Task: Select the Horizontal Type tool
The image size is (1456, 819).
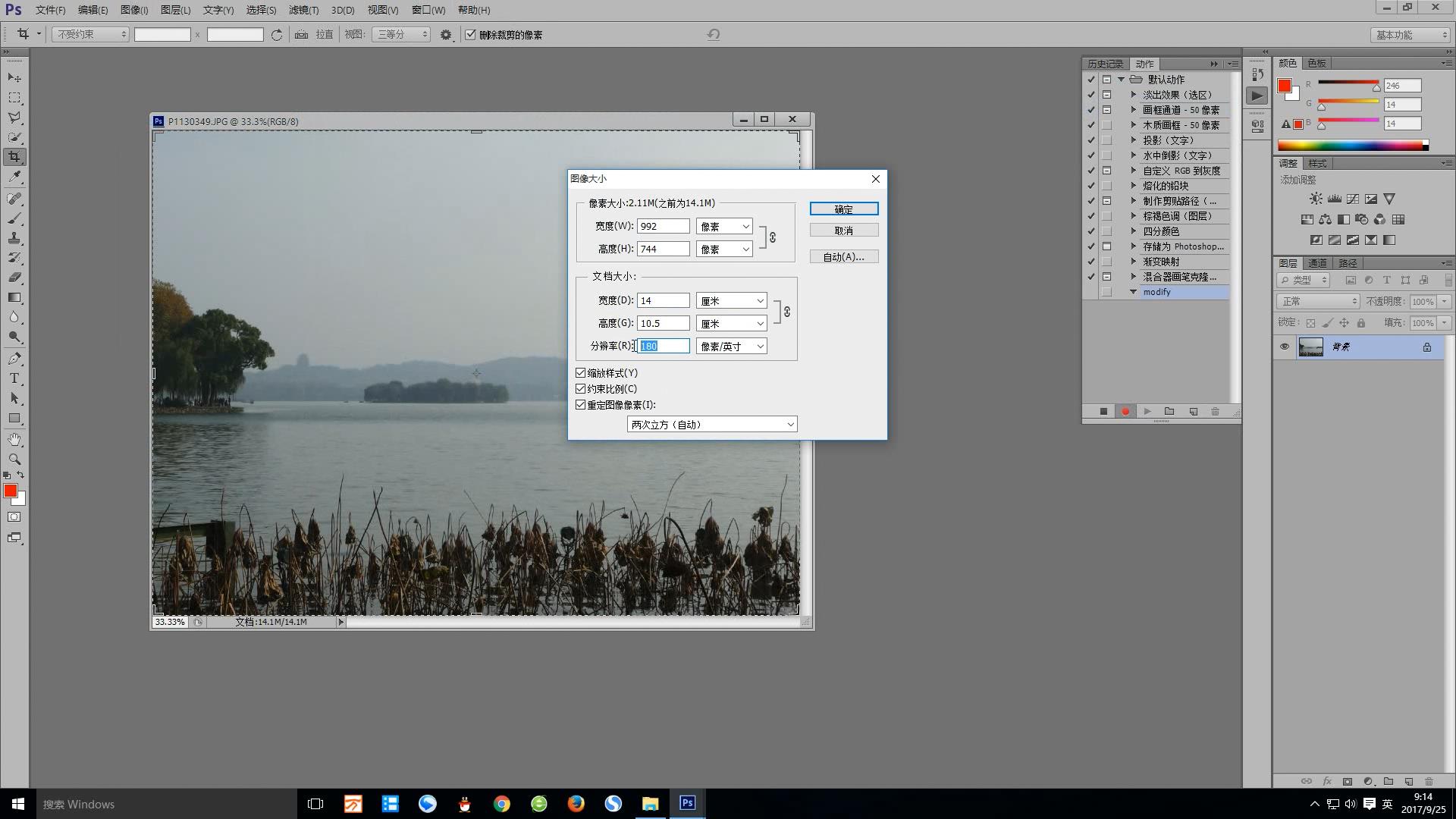Action: click(14, 378)
